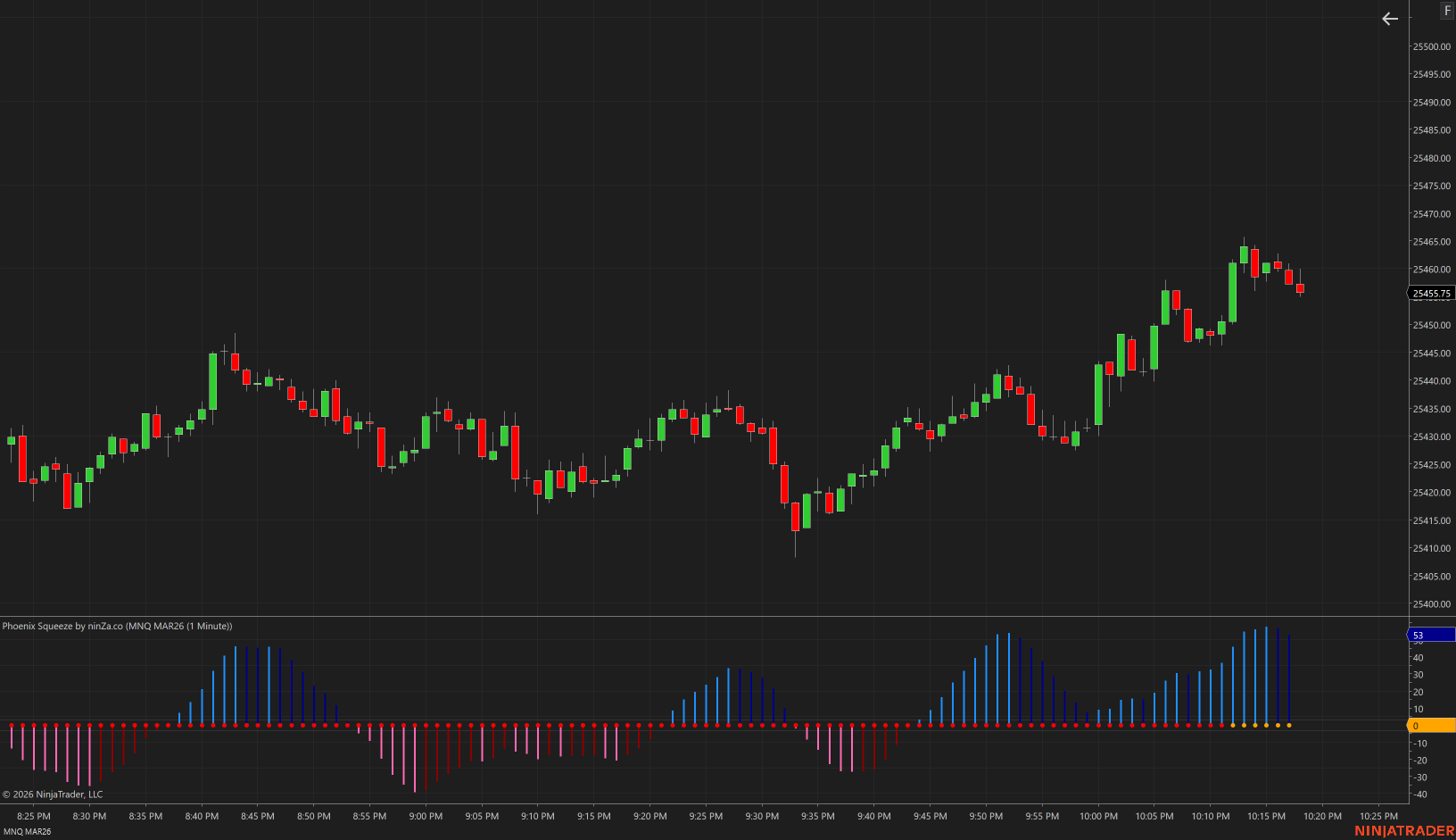
Task: Click the -40 label on indicator axis
Action: pos(1420,794)
